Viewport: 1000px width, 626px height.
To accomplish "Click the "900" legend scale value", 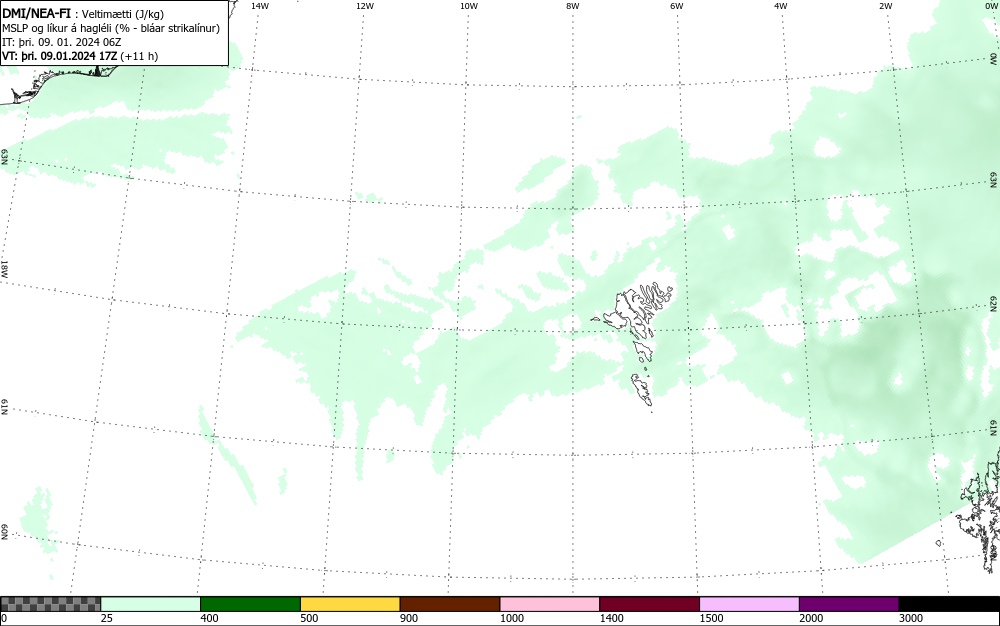I will (409, 618).
